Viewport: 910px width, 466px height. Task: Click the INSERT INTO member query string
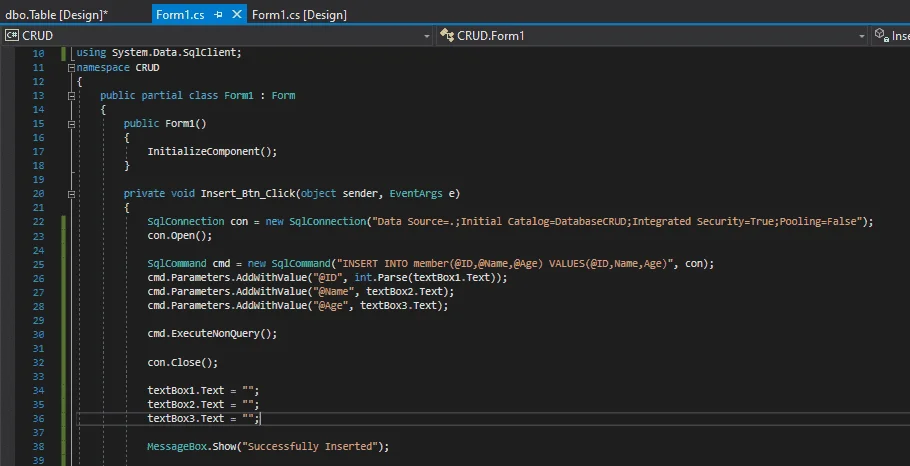point(505,263)
